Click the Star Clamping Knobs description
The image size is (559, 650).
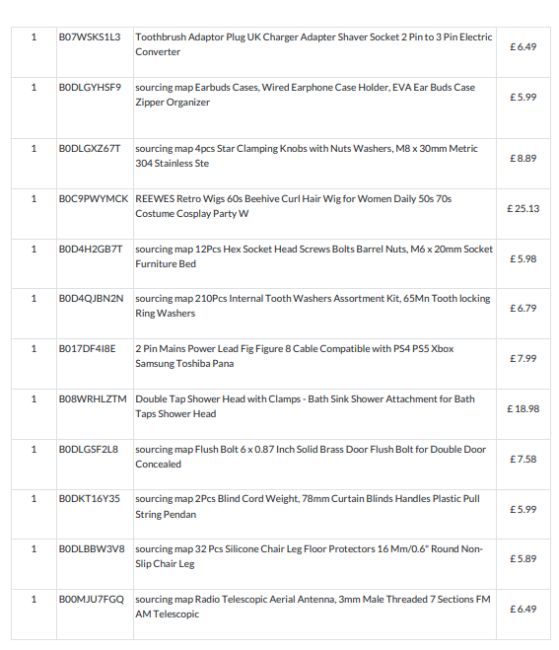point(306,156)
